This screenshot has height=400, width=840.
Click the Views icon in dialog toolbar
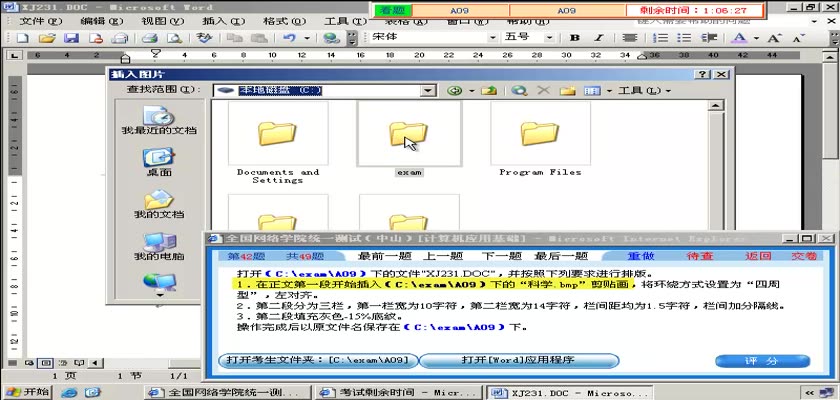coord(592,90)
